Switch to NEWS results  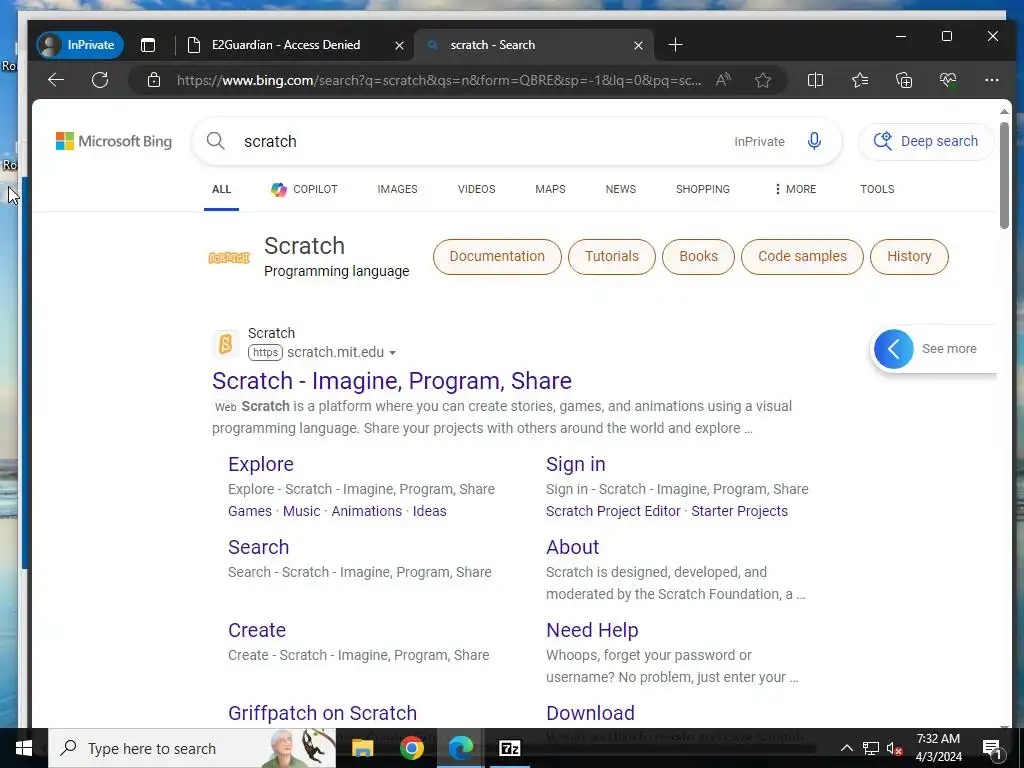tap(620, 189)
